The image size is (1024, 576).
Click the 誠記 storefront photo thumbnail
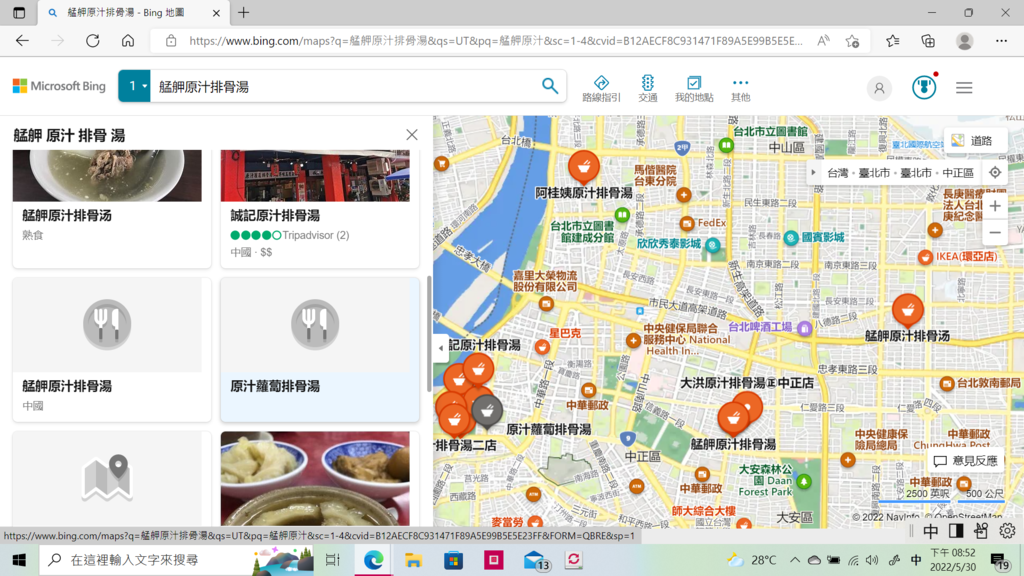click(315, 175)
